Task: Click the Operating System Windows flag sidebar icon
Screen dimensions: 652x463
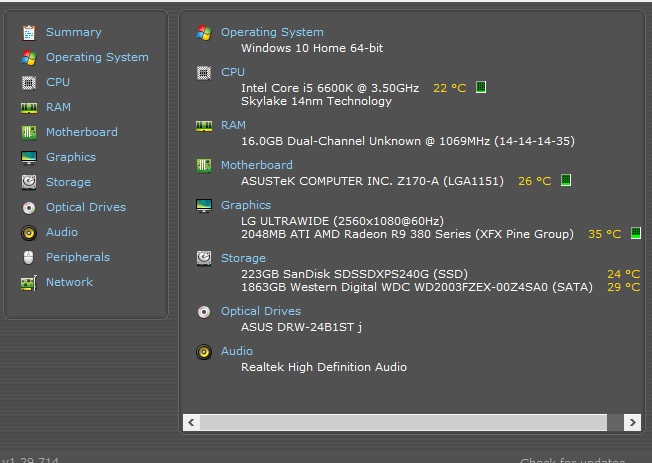Action: 29,58
